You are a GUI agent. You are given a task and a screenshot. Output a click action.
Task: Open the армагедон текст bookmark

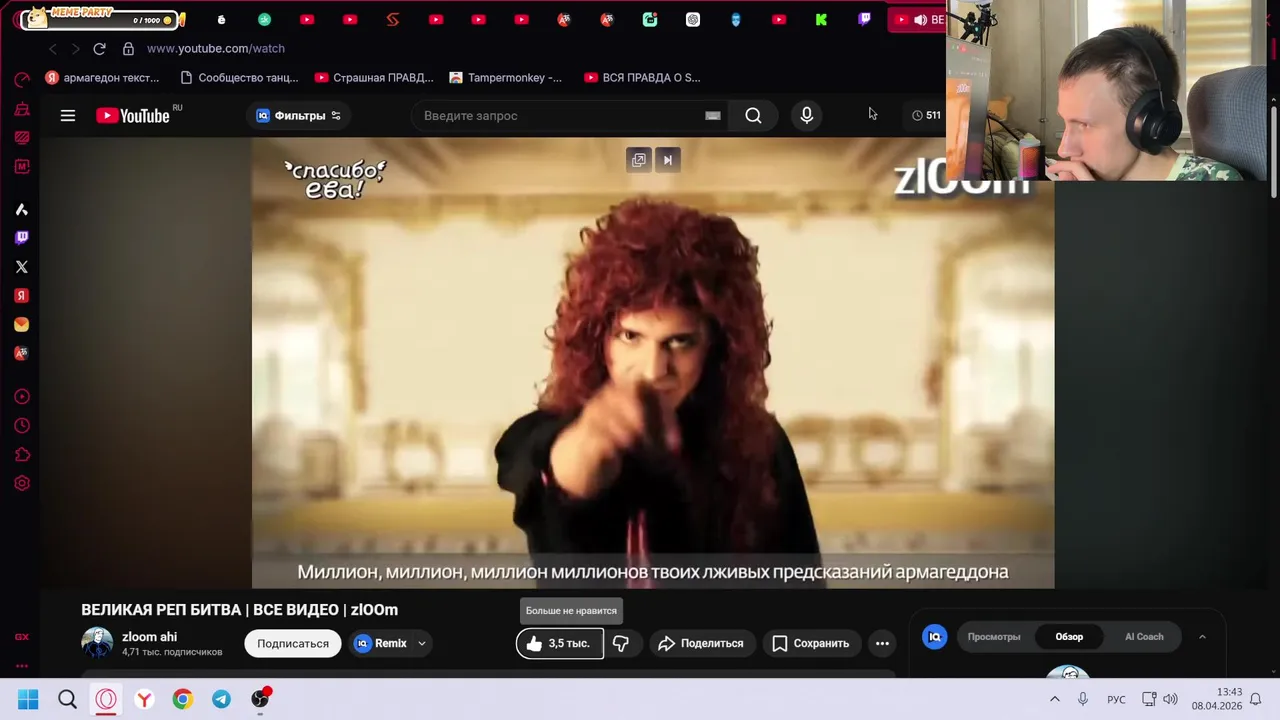102,77
